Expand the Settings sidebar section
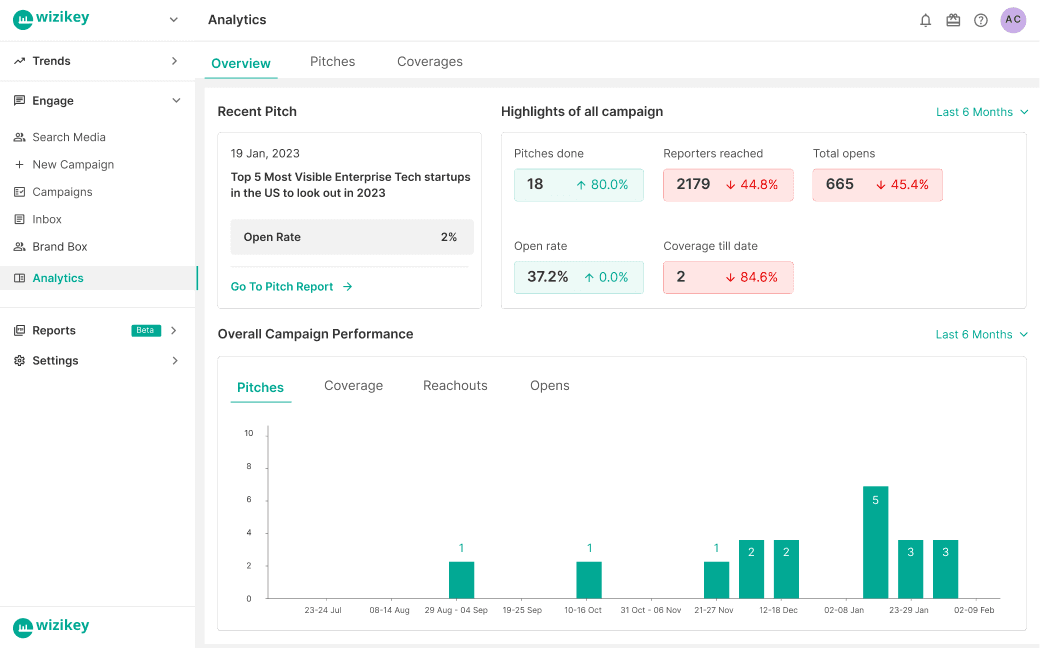 pos(174,360)
